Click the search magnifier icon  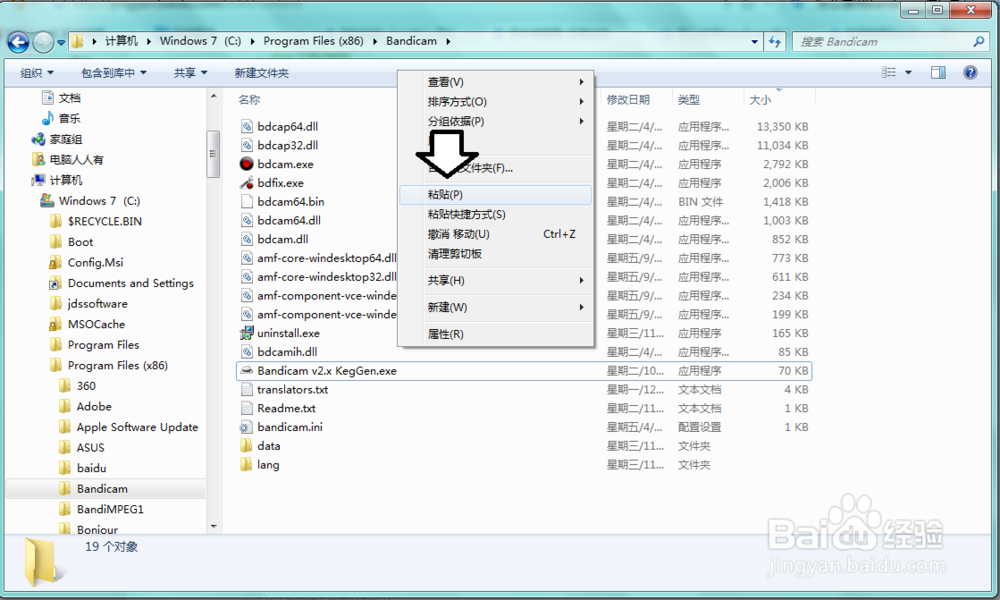pos(978,41)
